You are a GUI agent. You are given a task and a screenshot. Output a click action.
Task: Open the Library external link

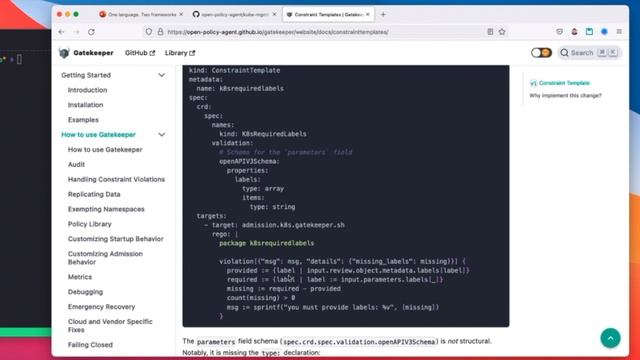click(180, 53)
